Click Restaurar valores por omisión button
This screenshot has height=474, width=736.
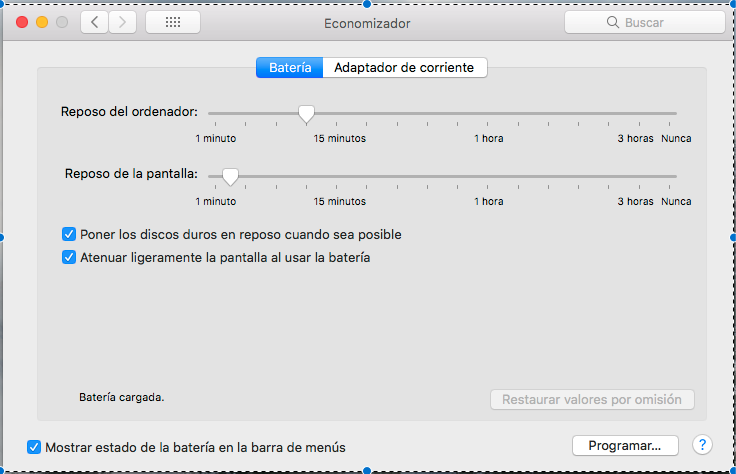[592, 399]
